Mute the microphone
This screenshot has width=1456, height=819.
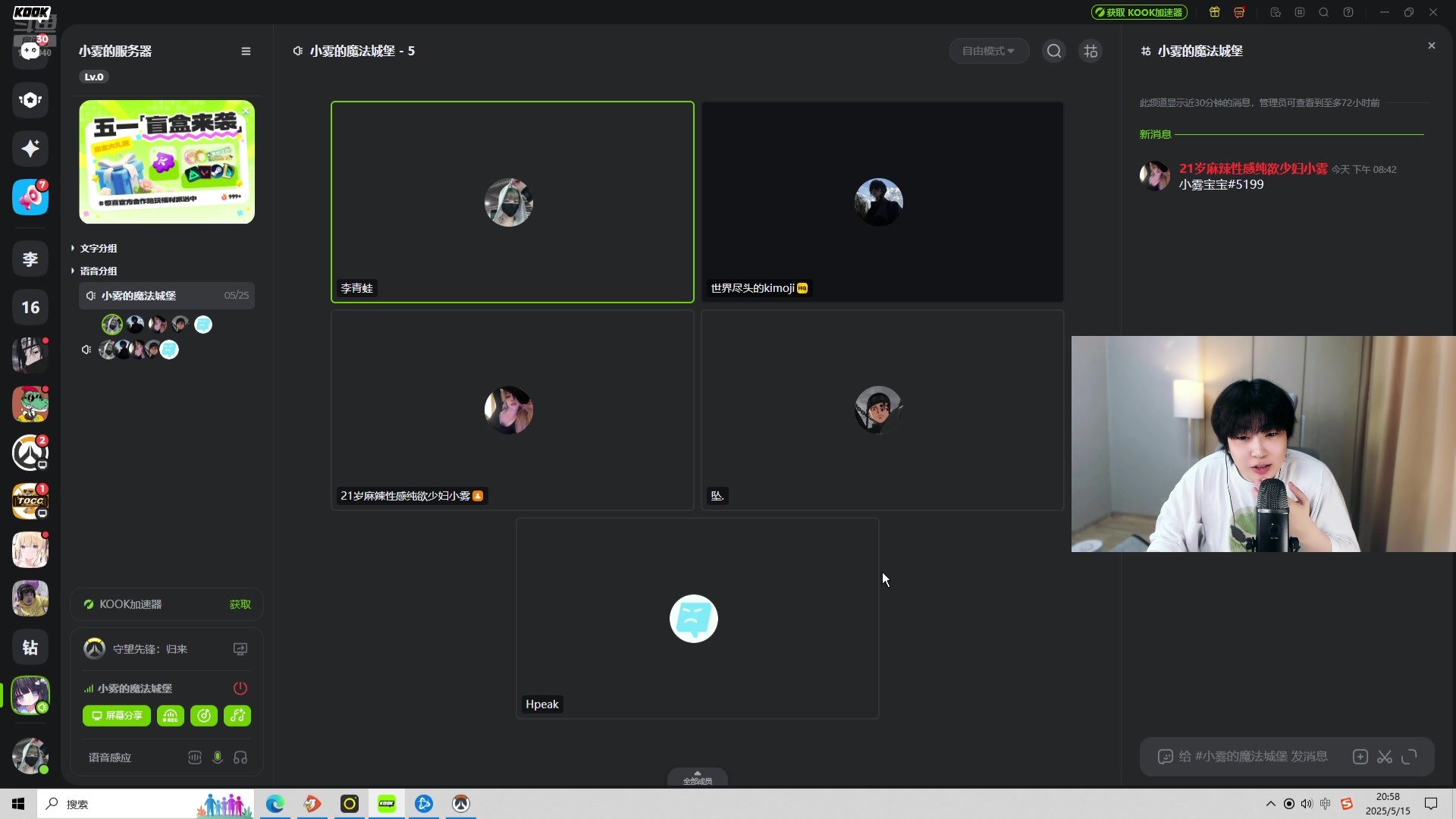[218, 758]
